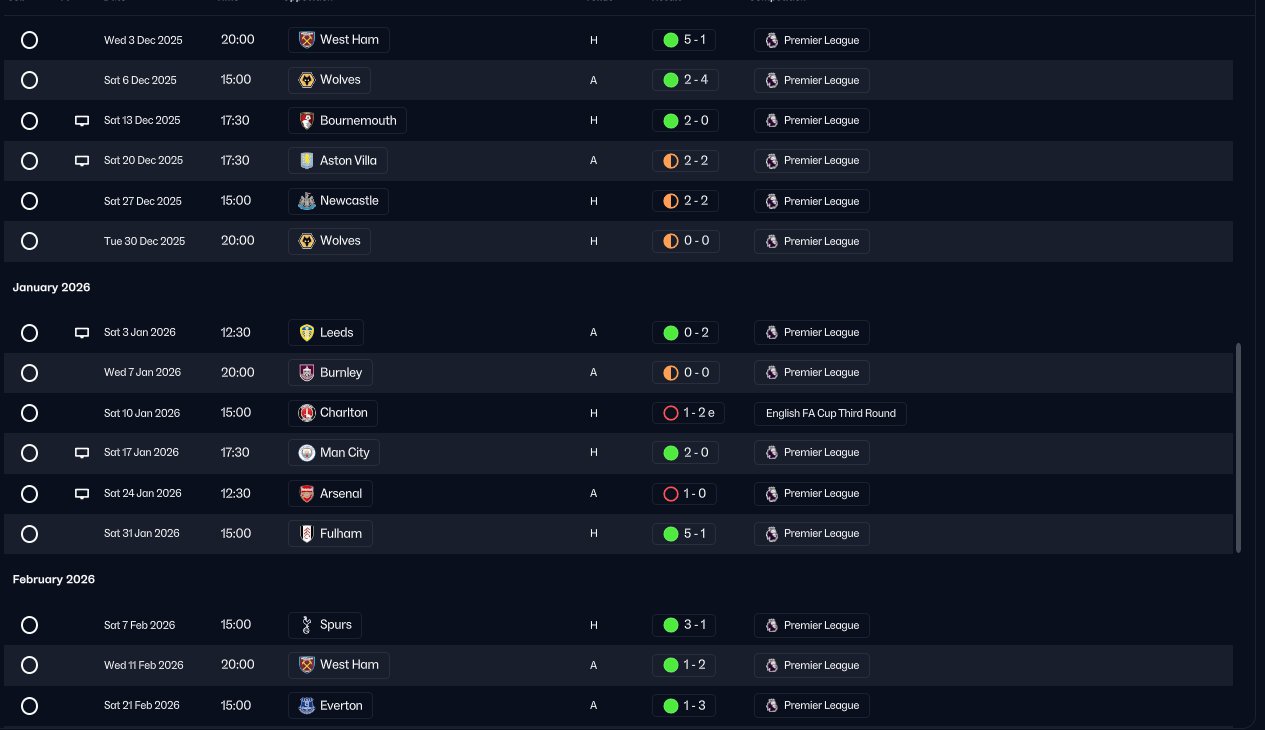This screenshot has width=1265, height=730.
Task: Select the circle for Wolves 6 Dec match
Action: [x=29, y=80]
